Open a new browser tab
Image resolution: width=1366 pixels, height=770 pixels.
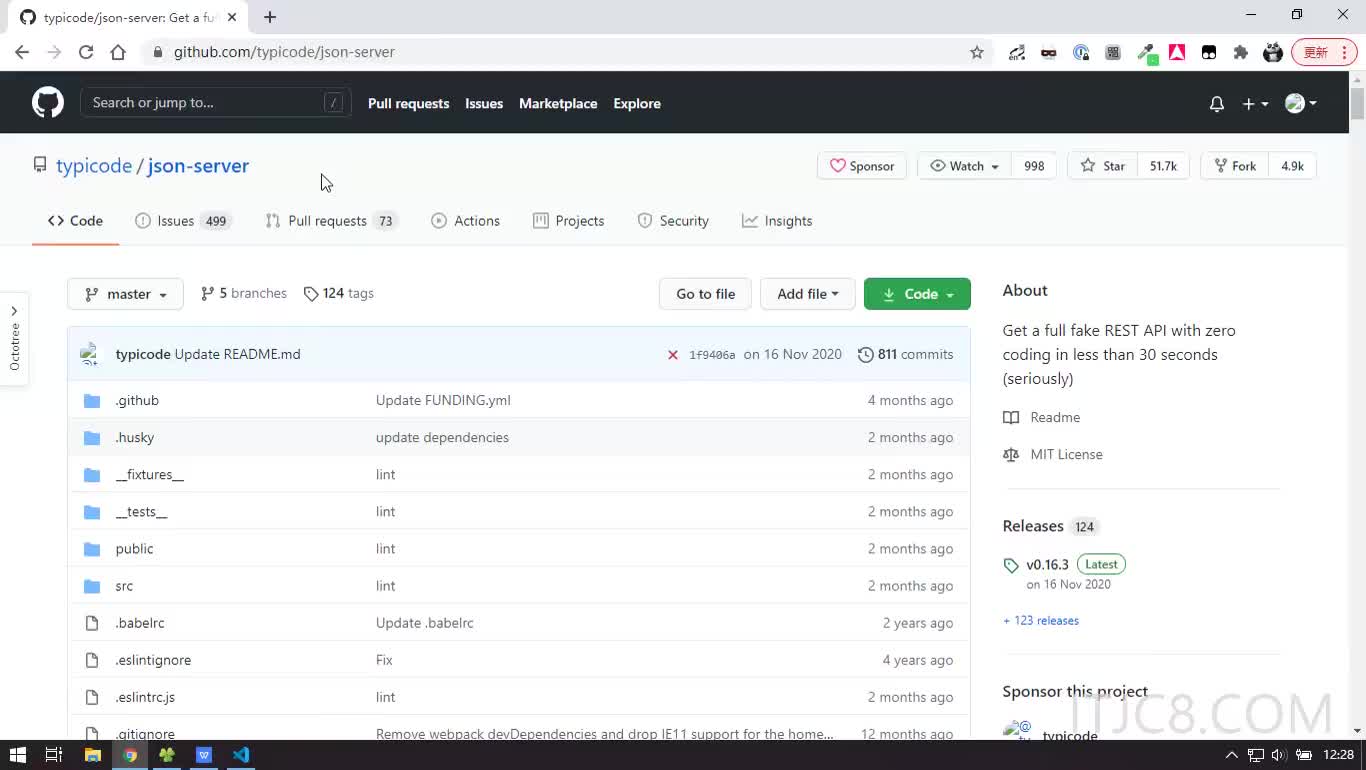(x=270, y=17)
